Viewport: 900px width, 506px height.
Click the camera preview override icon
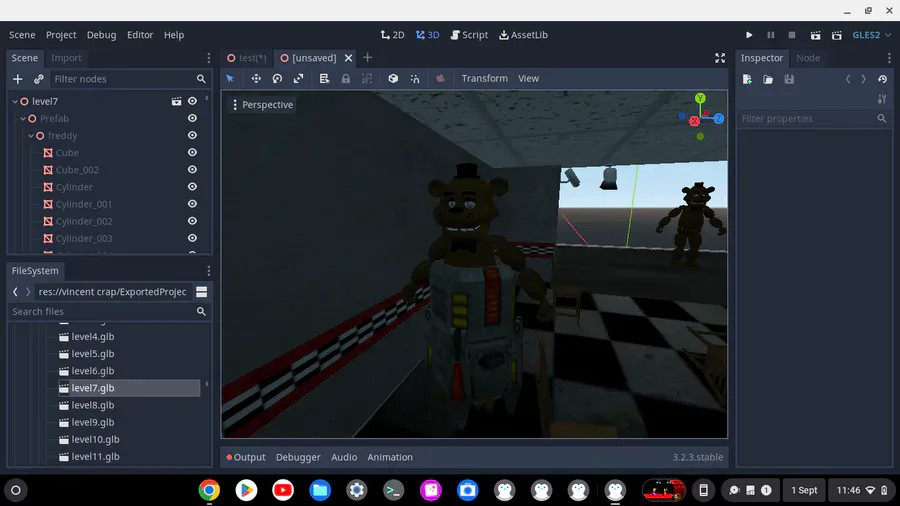pos(440,79)
